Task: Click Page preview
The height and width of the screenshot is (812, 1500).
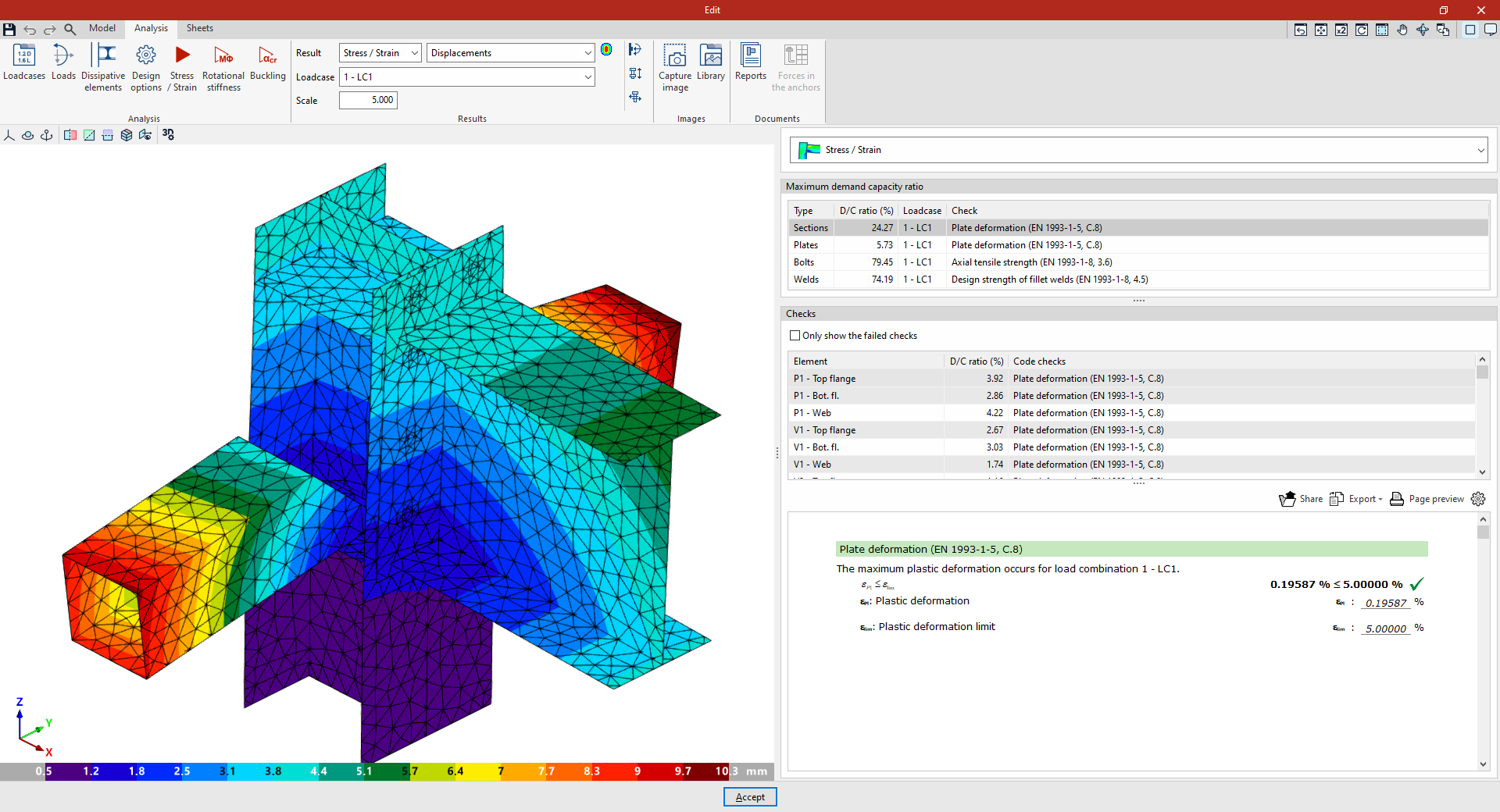Action: pos(1427,499)
